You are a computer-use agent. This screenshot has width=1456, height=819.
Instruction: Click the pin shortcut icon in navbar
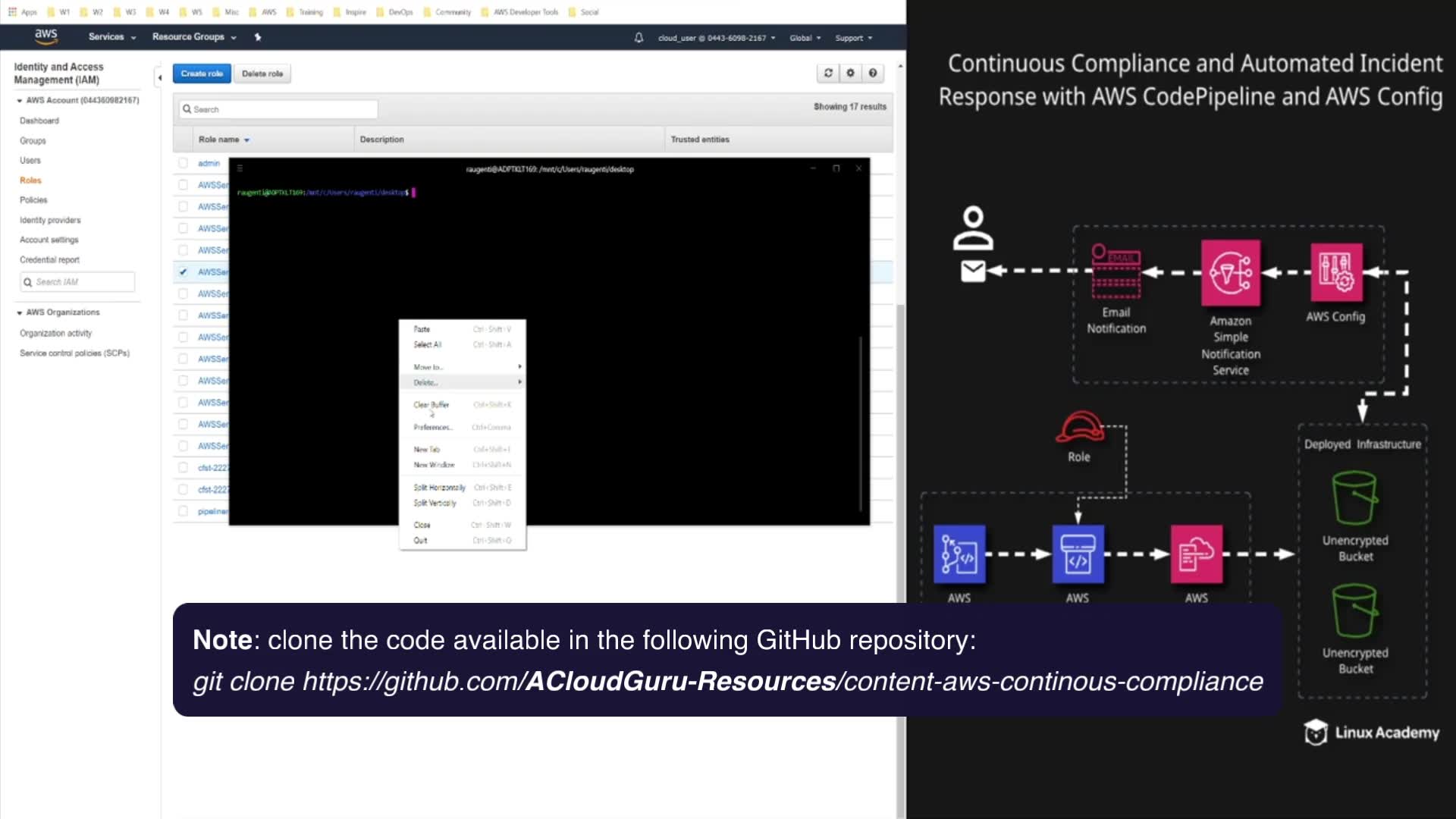(x=258, y=37)
